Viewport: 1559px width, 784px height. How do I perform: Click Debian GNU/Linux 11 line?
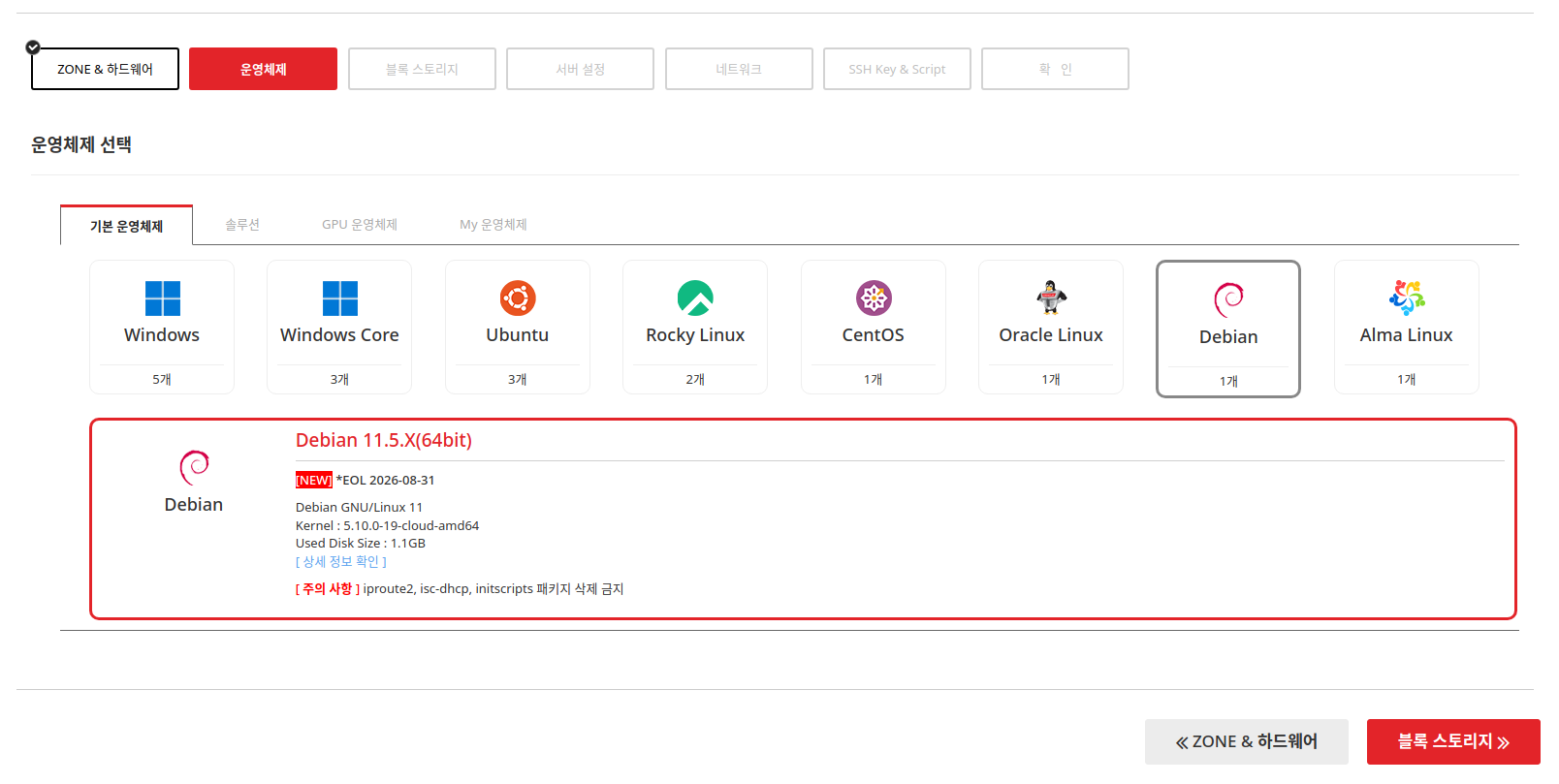coord(360,508)
